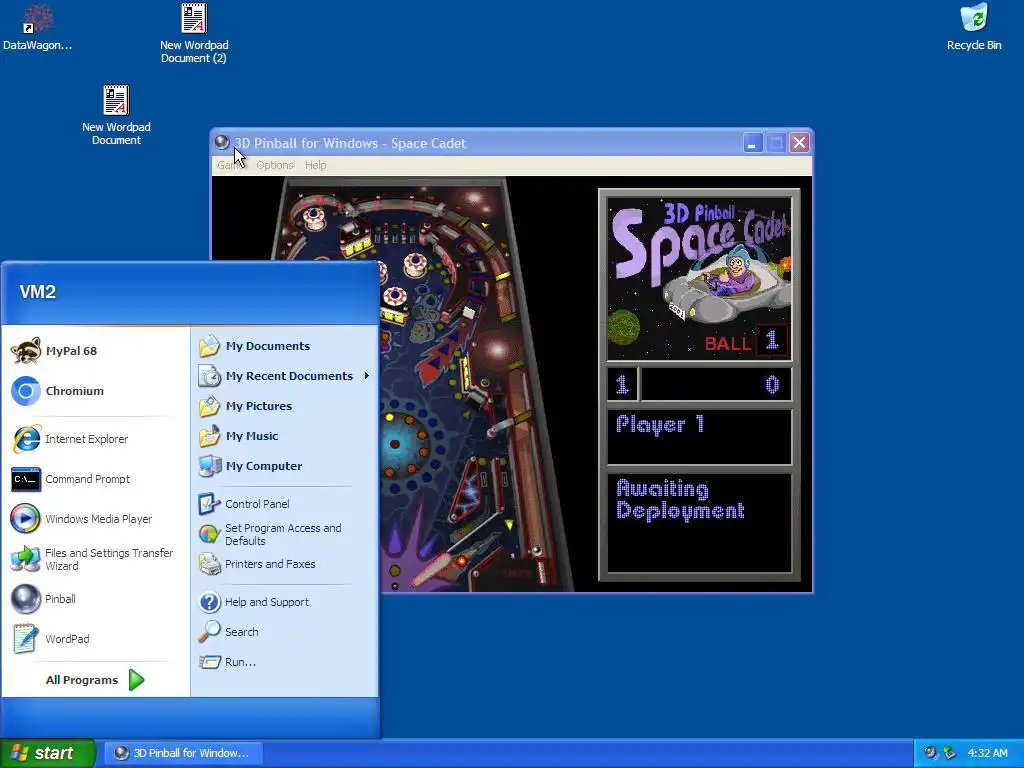This screenshot has height=768, width=1024.
Task: Open the Help menu in Pinball
Action: 315,165
